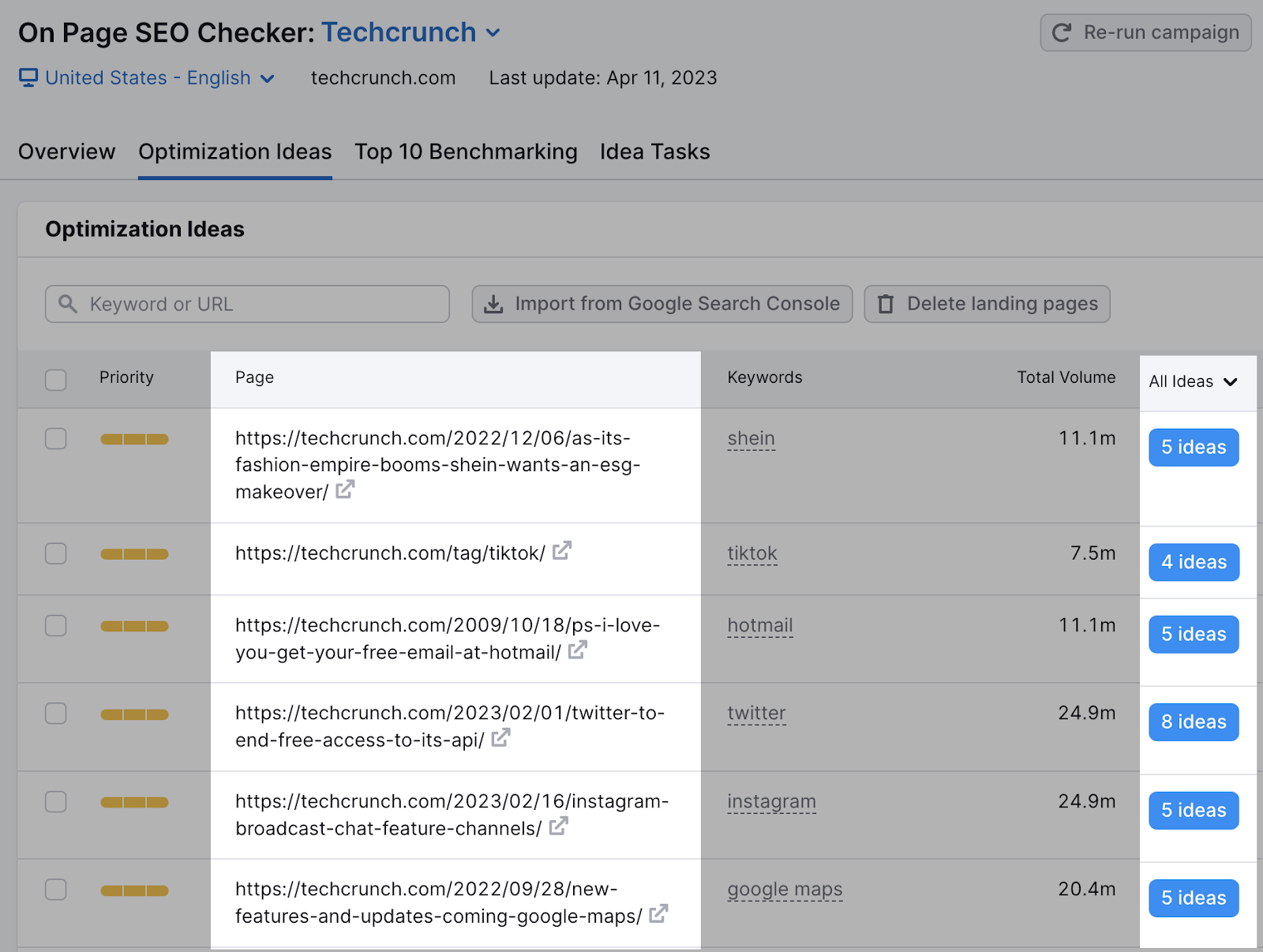Expand the United States - English locale dropdown
The image size is (1263, 952).
[x=268, y=78]
